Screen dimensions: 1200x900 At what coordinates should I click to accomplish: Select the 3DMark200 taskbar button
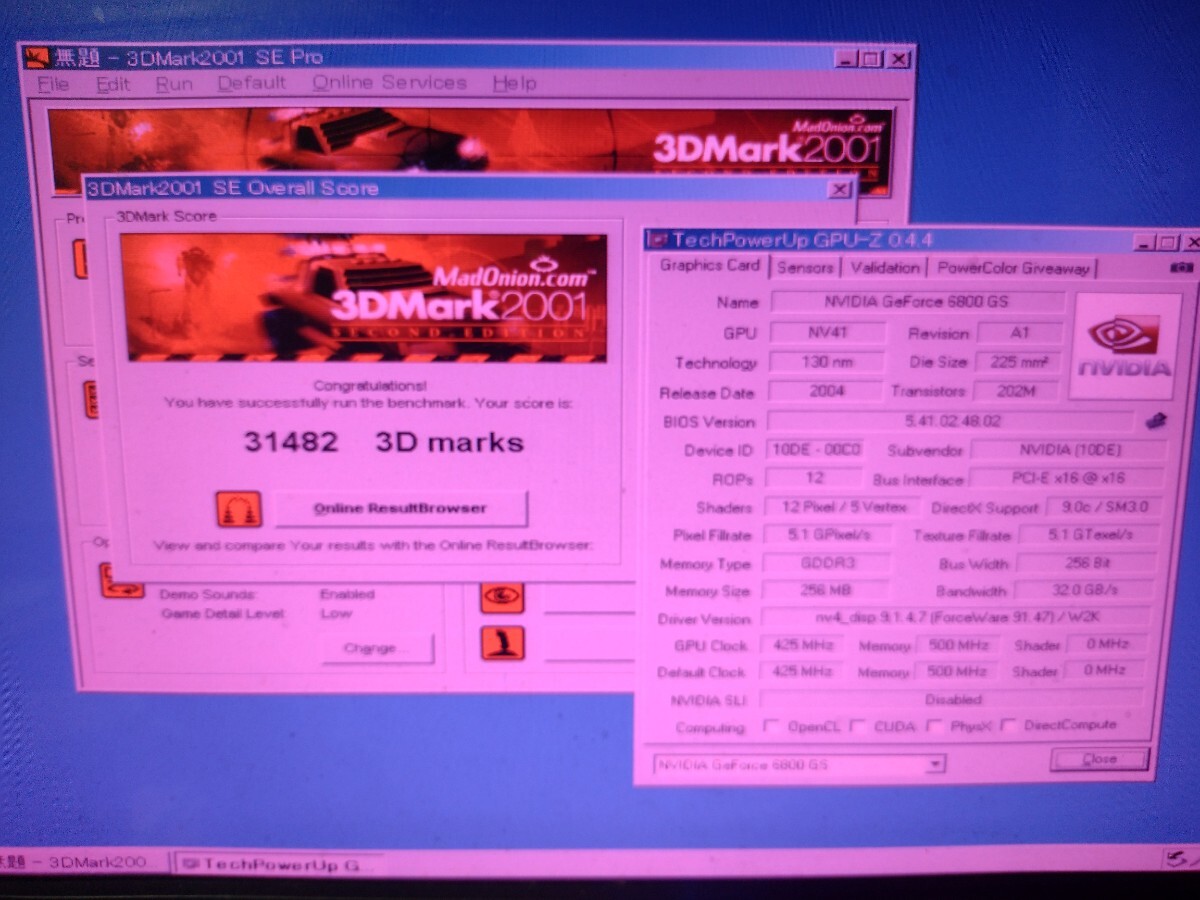pos(84,863)
